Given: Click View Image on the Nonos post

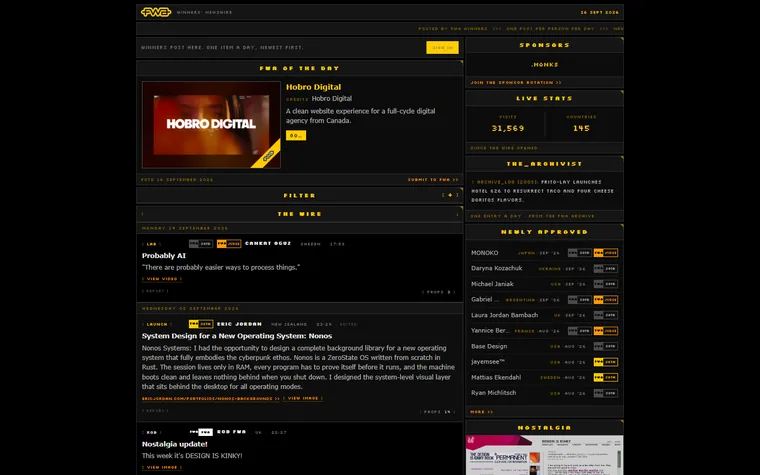Looking at the screenshot, I should point(303,398).
